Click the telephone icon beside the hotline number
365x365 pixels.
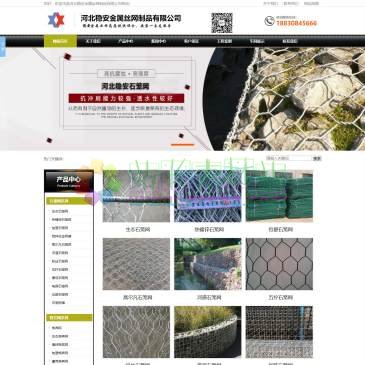[x=269, y=21]
